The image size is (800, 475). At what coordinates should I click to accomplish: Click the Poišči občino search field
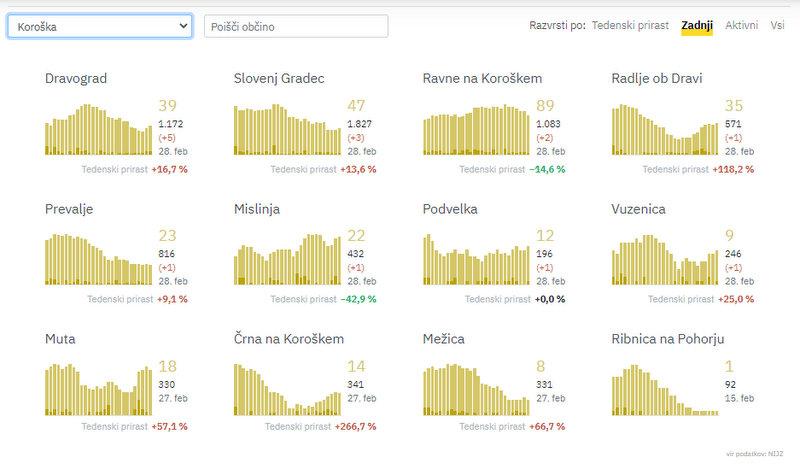pyautogui.click(x=296, y=26)
